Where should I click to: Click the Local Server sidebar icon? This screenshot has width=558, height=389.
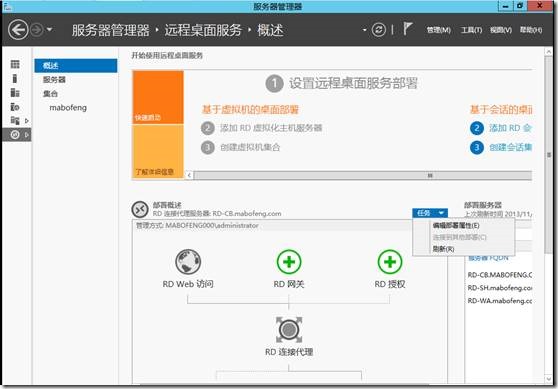click(x=15, y=78)
